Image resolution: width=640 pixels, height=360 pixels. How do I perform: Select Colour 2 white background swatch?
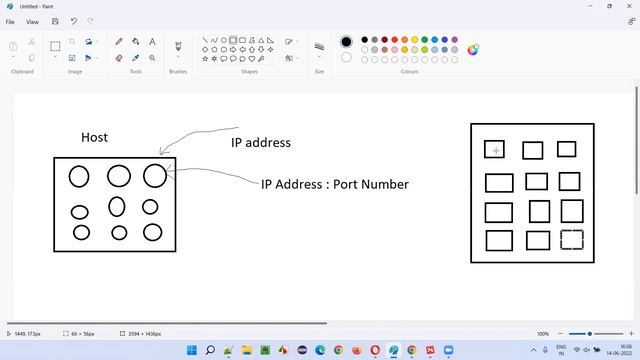click(x=346, y=57)
